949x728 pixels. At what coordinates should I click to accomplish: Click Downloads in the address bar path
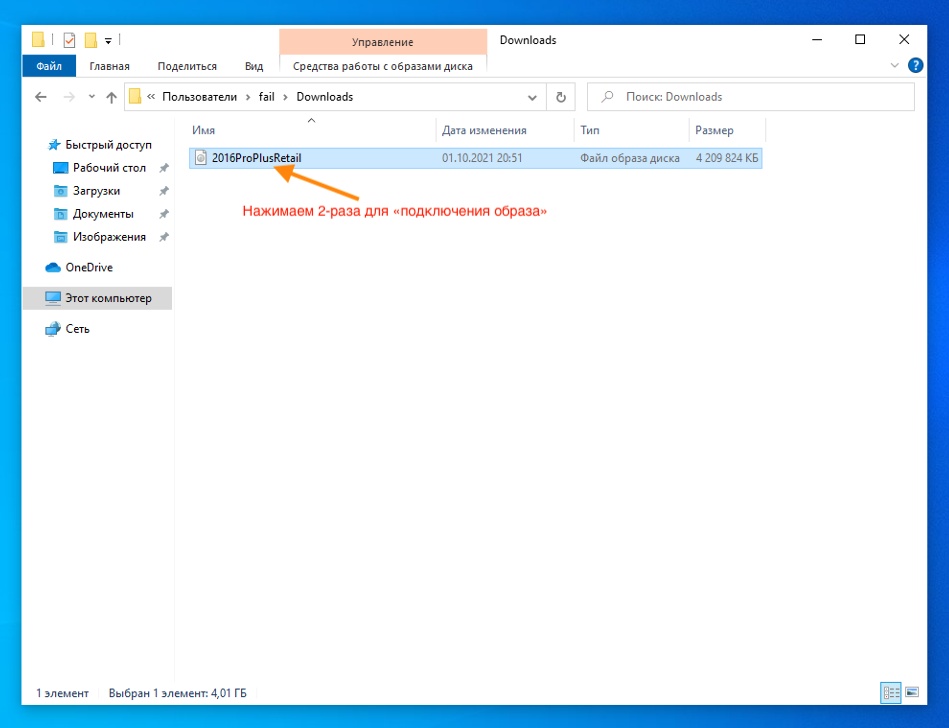pos(324,97)
